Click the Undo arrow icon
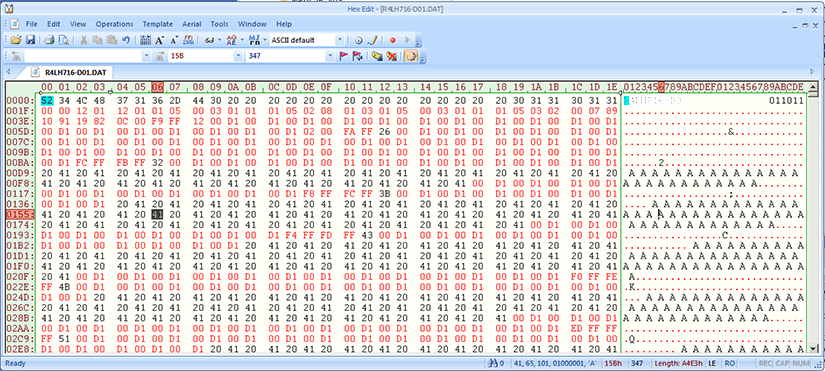825x371 pixels. click(126, 40)
